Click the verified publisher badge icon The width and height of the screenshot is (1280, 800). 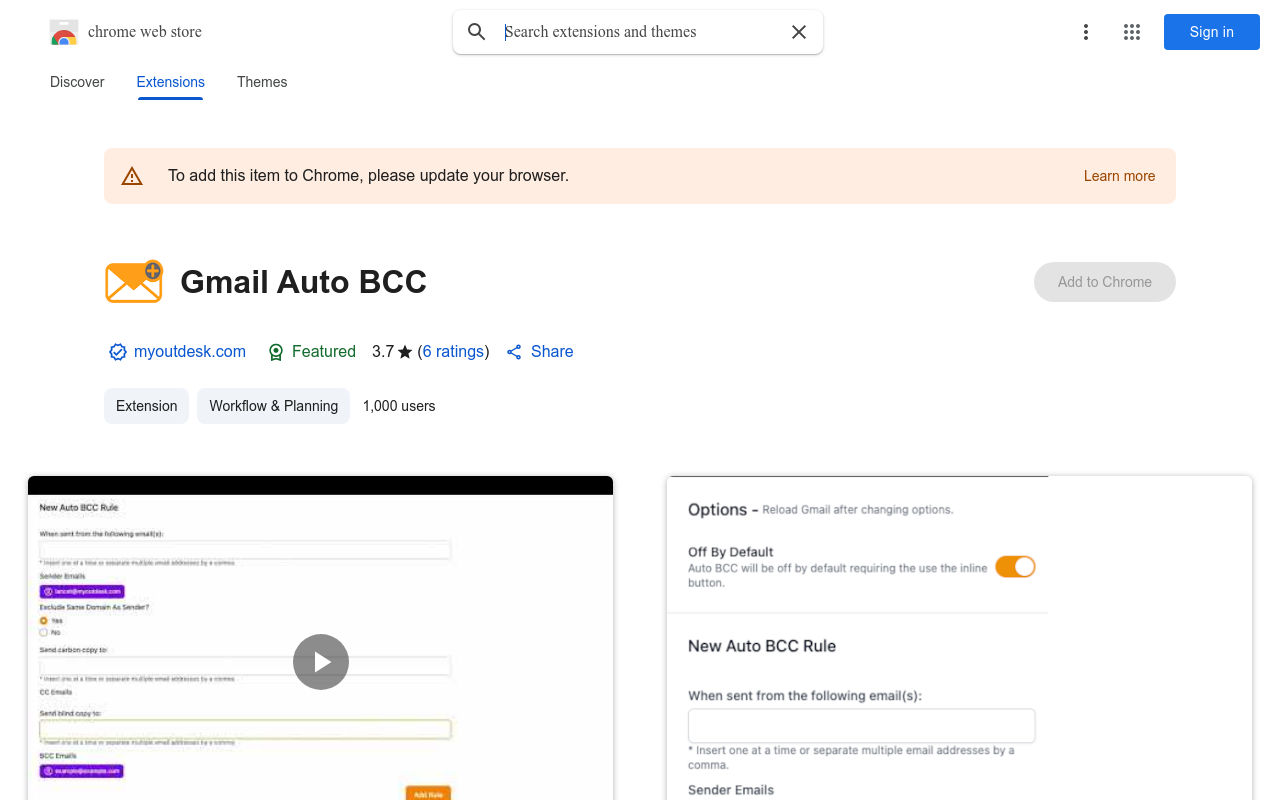[118, 352]
